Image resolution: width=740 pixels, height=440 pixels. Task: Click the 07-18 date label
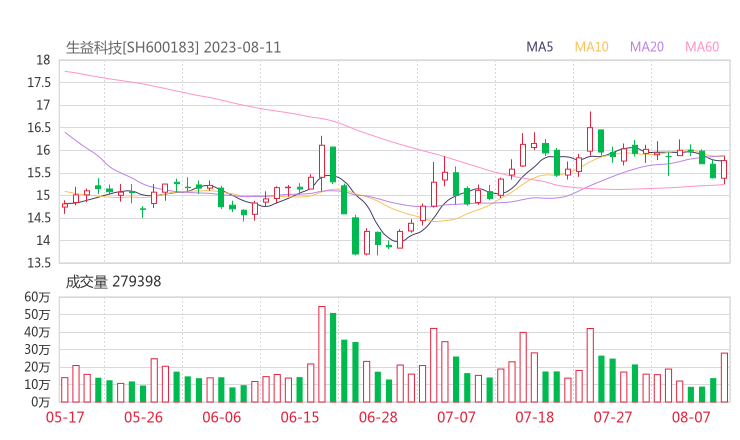coord(534,417)
